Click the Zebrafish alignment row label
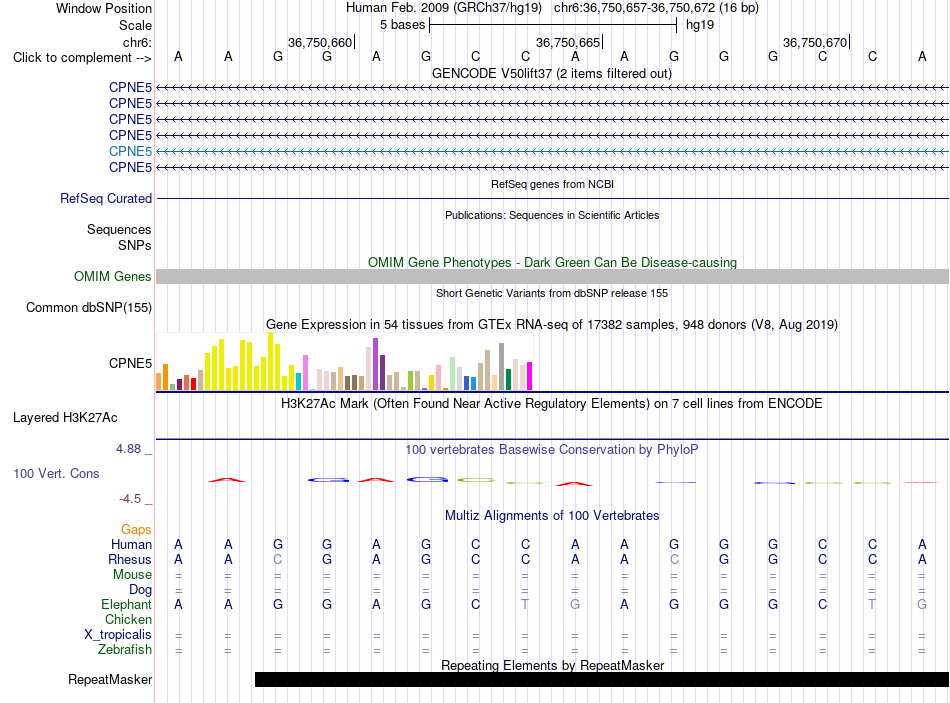 [125, 649]
